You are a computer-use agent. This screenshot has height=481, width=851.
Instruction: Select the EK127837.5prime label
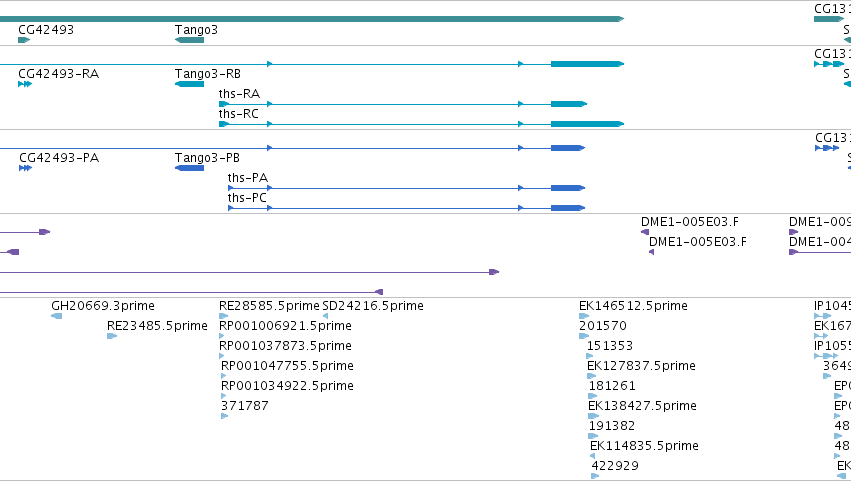[x=641, y=365]
